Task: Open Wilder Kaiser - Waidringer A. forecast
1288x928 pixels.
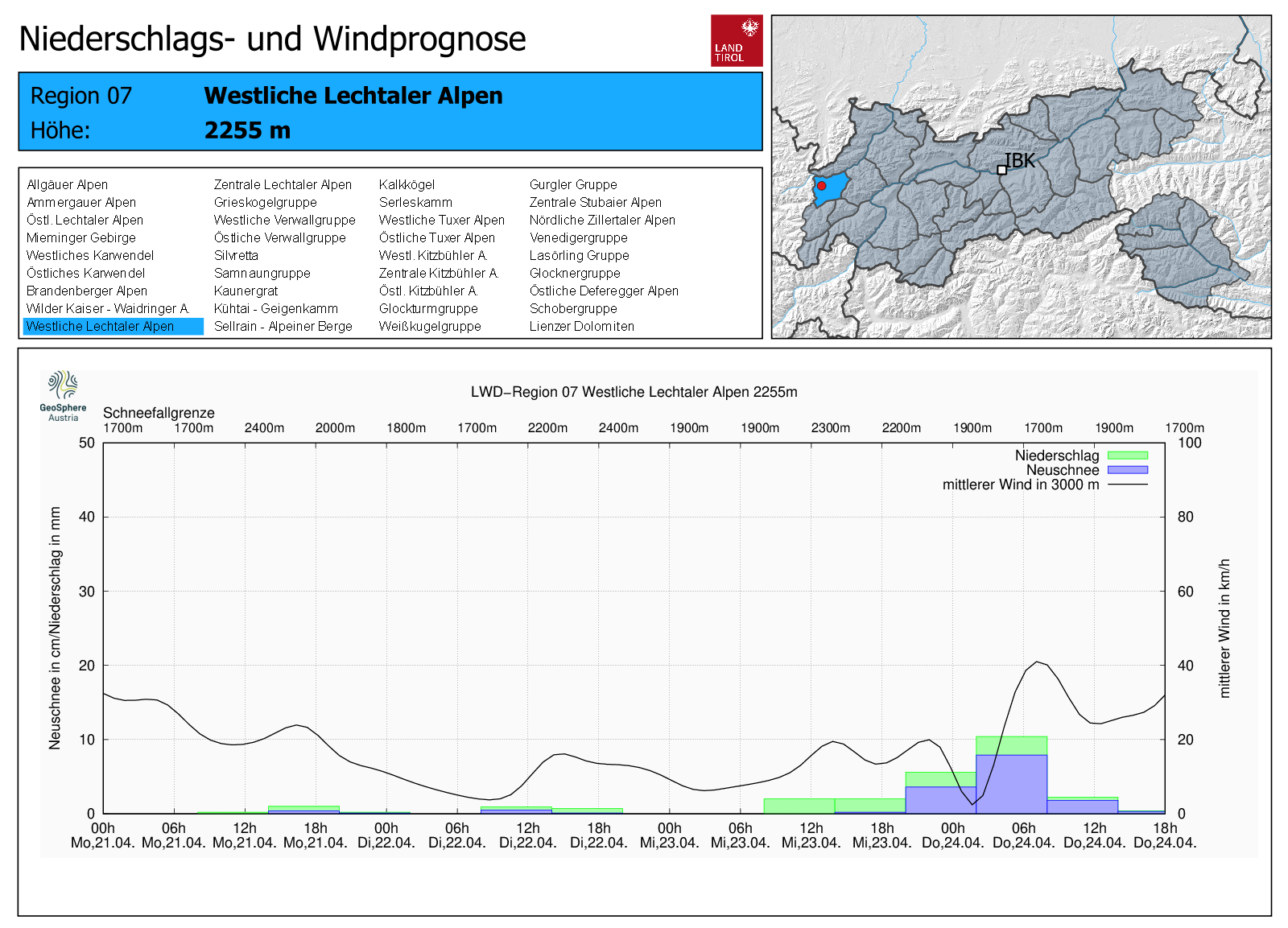Action: click(x=108, y=309)
